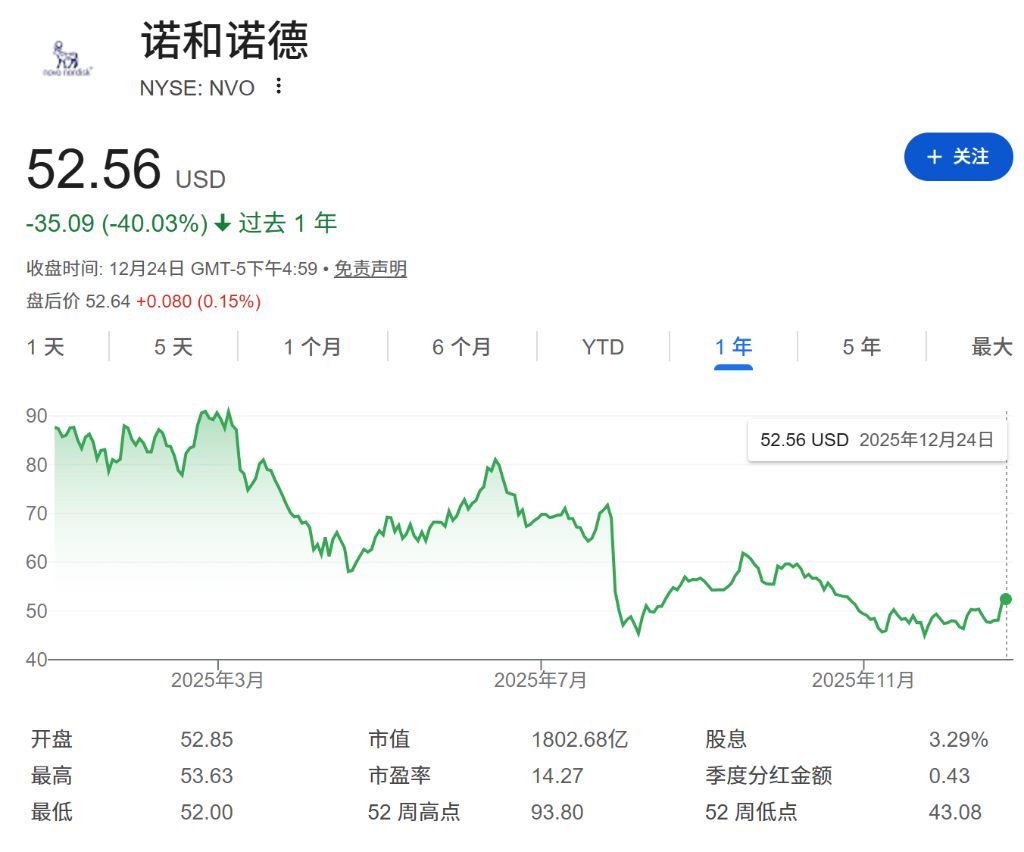
Task: Click the Novo Nordisk company logo
Action: pyautogui.click(x=67, y=59)
